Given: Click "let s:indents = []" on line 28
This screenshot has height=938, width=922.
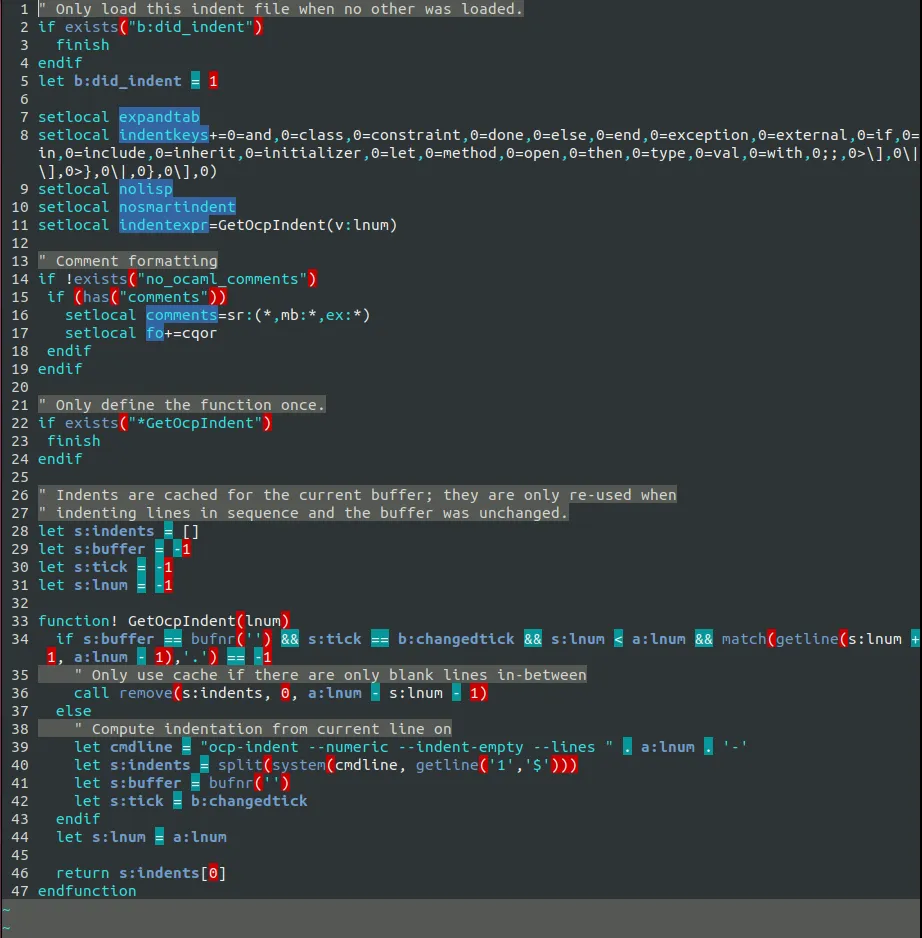Looking at the screenshot, I should [118, 531].
